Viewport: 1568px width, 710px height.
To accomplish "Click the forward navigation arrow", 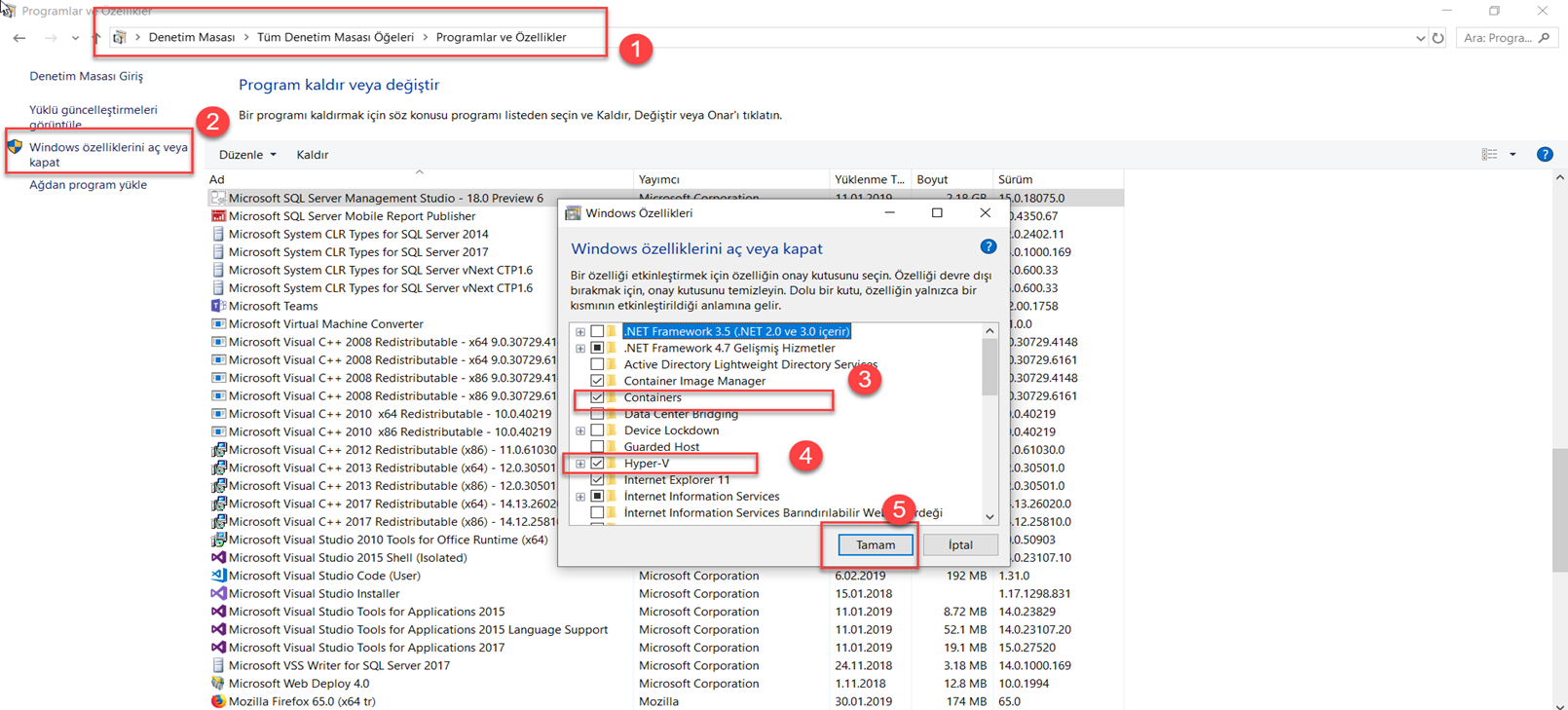I will pos(51,38).
